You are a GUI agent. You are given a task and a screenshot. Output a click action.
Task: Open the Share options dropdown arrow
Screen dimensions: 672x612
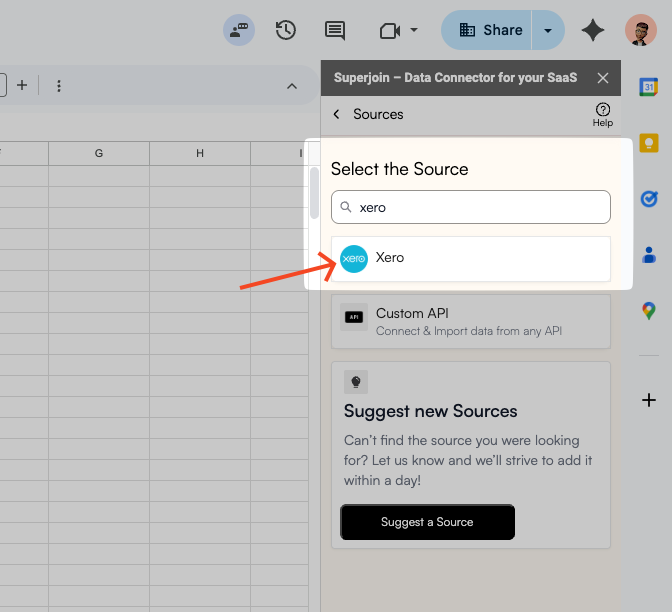[548, 30]
